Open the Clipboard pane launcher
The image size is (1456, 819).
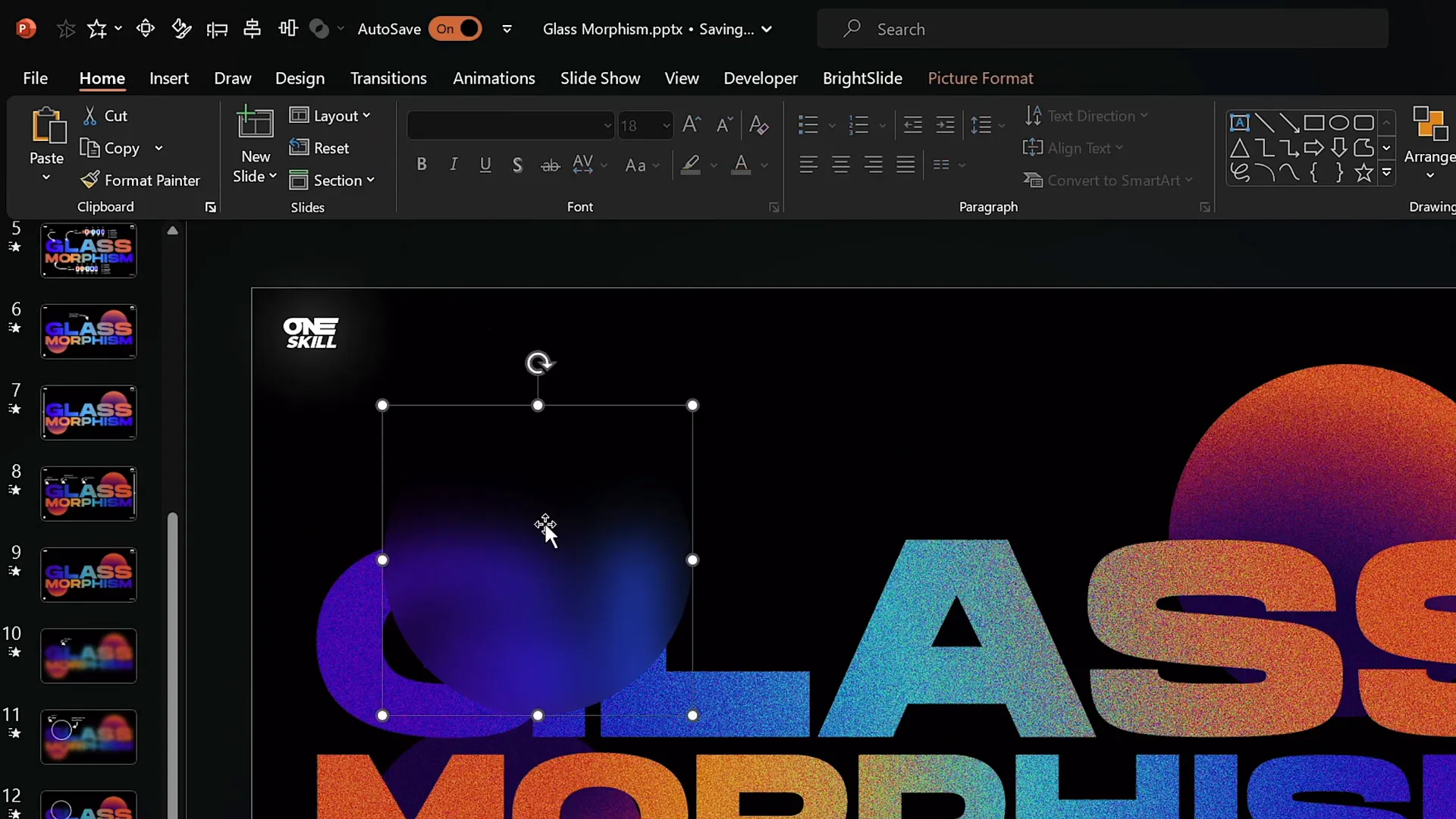pyautogui.click(x=211, y=207)
